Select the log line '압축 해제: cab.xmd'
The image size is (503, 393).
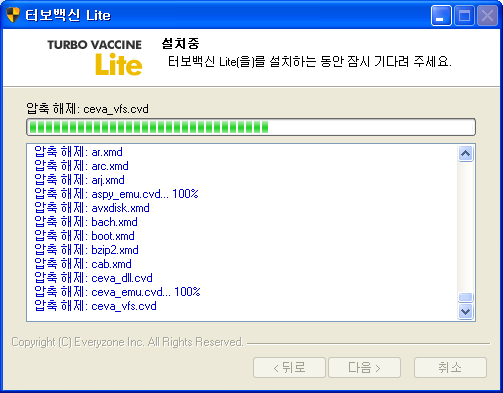pos(83,264)
